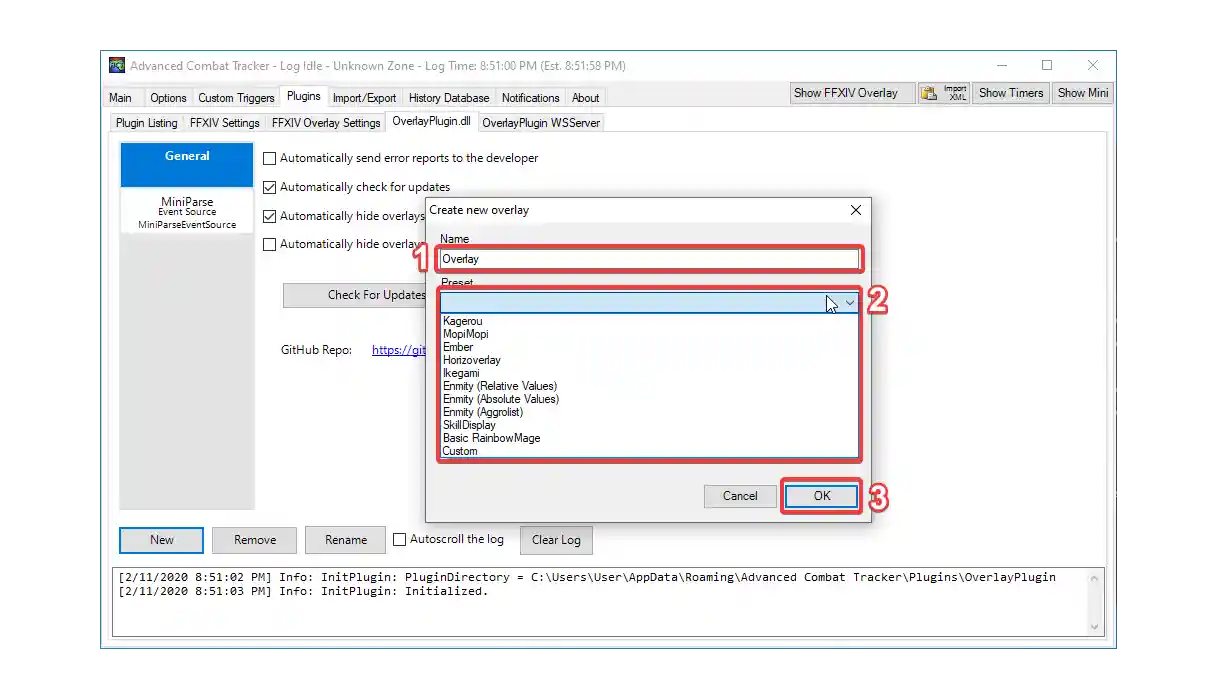Select MiniParse Event Source in sidebar
The height and width of the screenshot is (699, 1217).
(x=186, y=211)
